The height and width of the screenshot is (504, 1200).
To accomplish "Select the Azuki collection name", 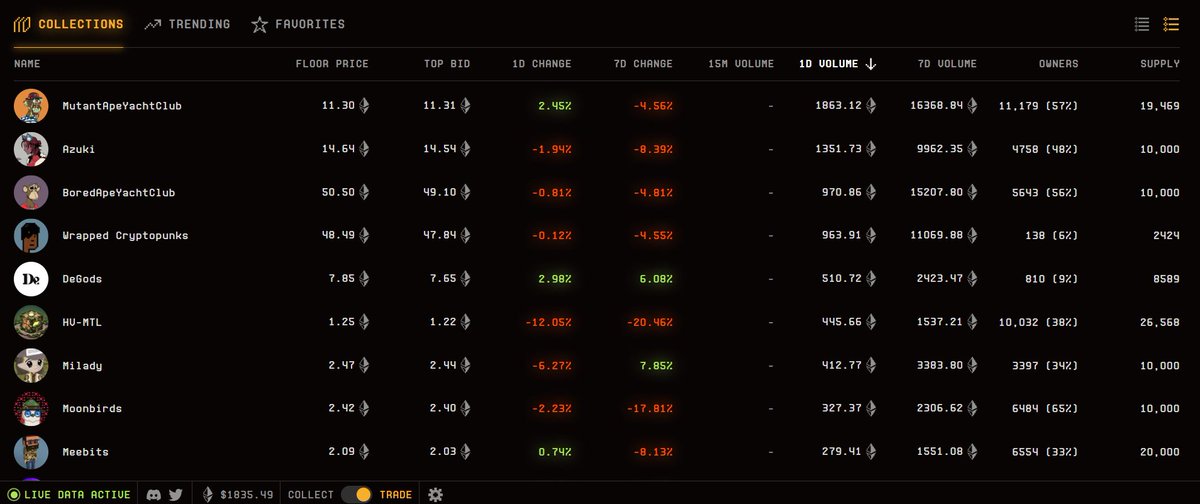I will 79,149.
